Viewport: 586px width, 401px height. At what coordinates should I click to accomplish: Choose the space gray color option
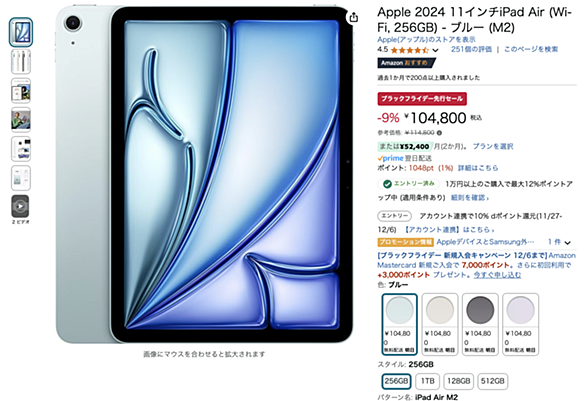[x=480, y=324]
